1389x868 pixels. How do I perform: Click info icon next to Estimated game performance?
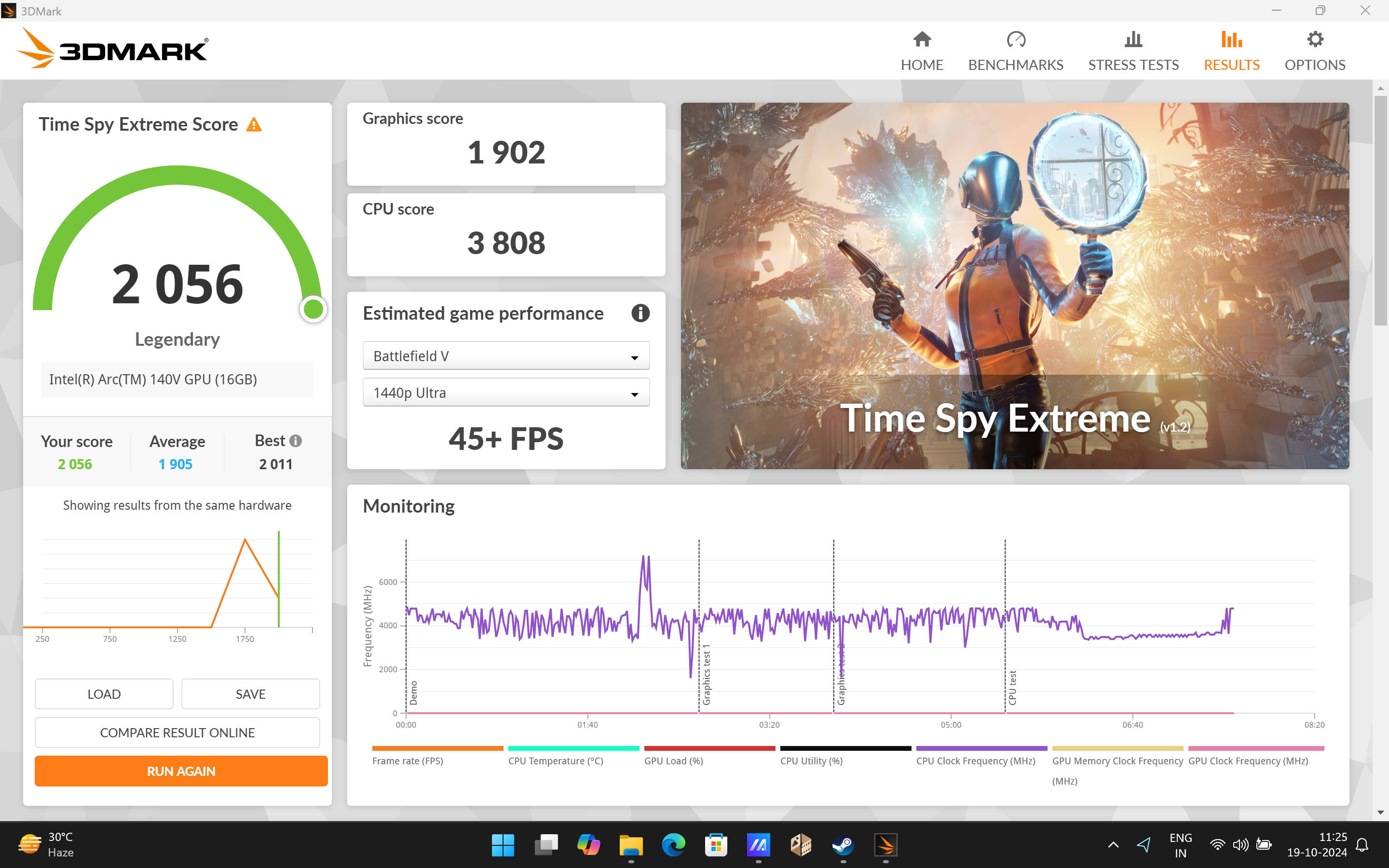[x=640, y=313]
